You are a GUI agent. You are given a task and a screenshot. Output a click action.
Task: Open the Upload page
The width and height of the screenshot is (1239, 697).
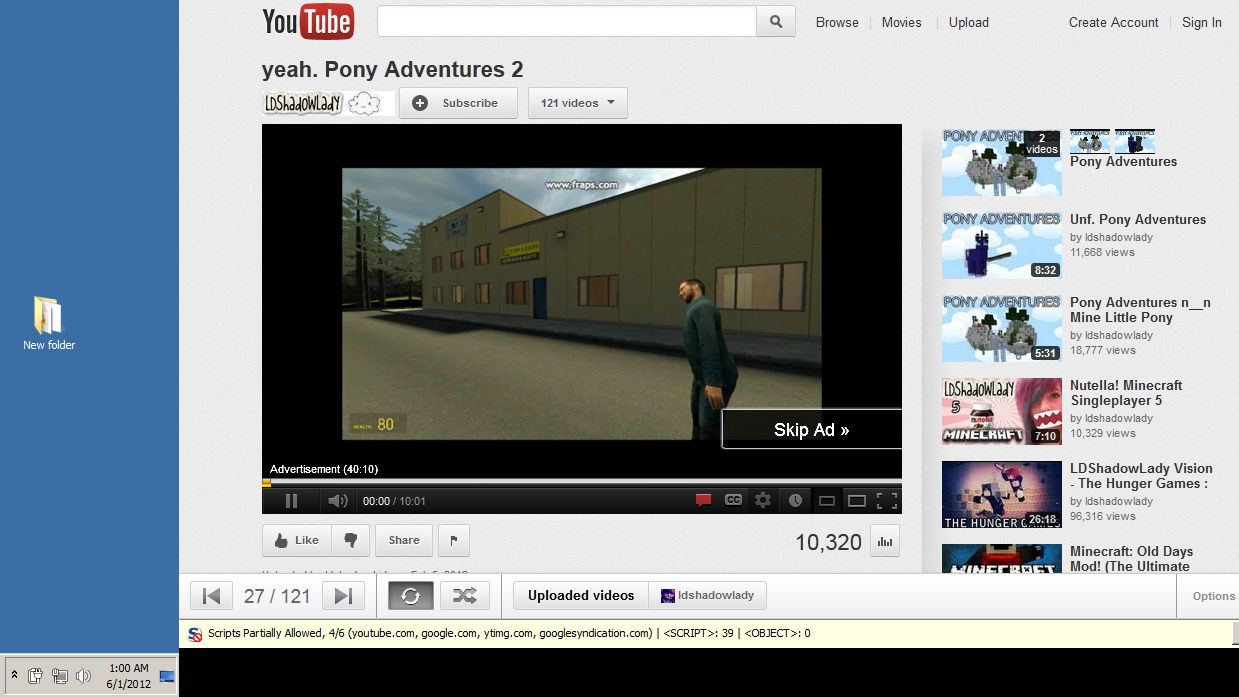coord(968,22)
